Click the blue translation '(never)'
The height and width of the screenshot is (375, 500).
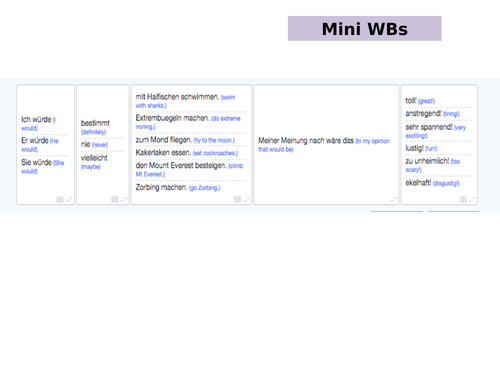pyautogui.click(x=100, y=145)
